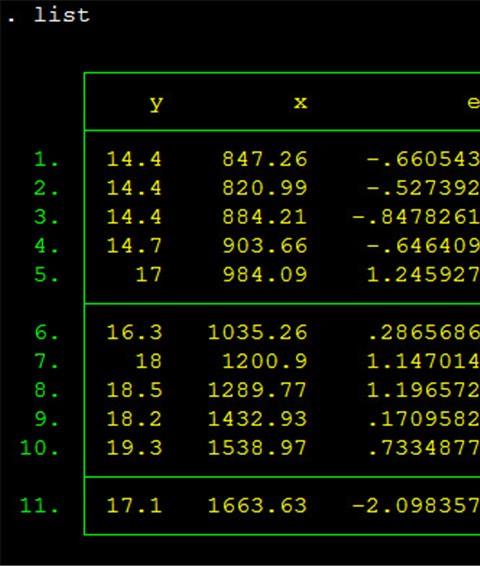Select the y column header

tap(156, 104)
